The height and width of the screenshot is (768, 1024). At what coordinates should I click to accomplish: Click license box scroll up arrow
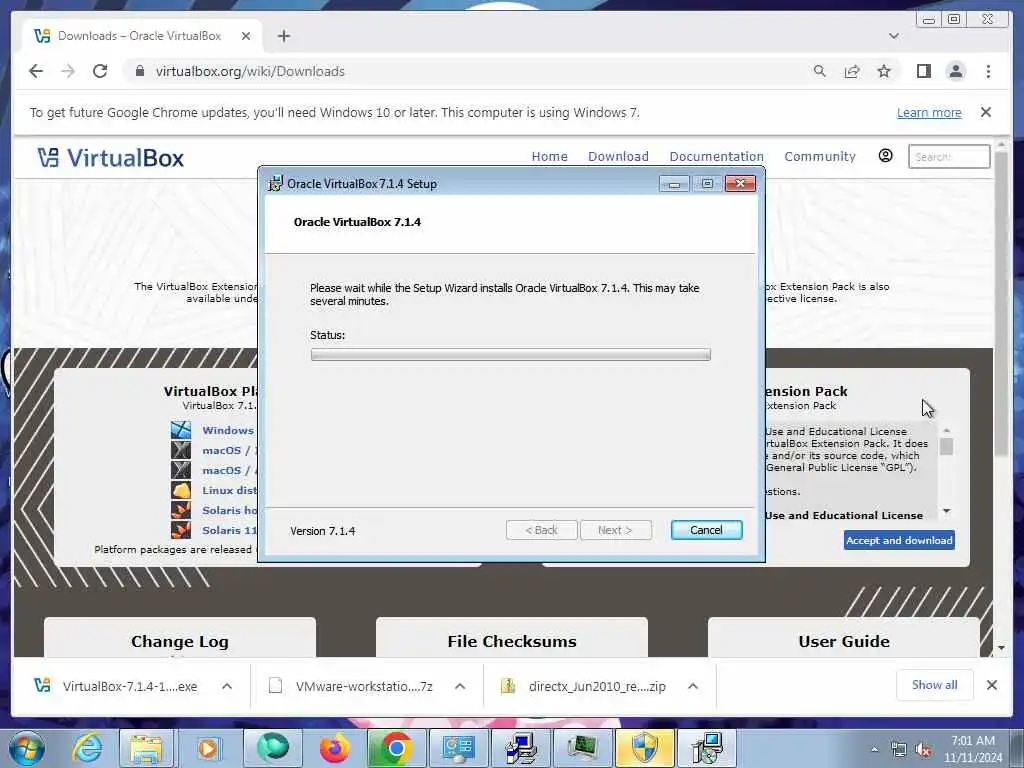(946, 430)
